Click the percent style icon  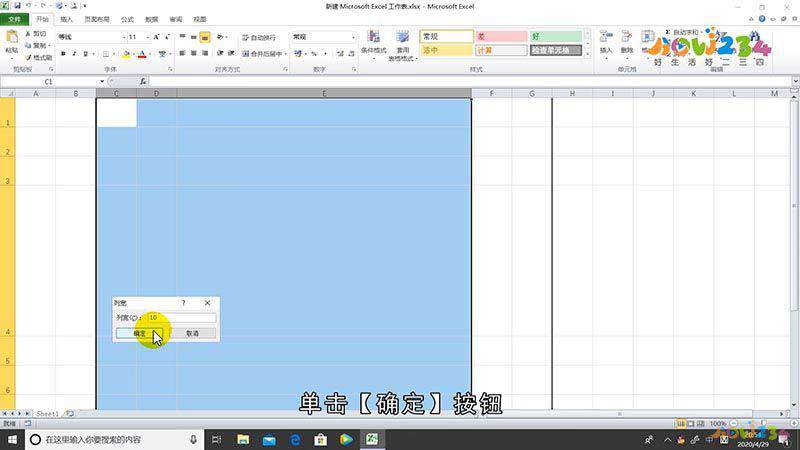point(314,54)
